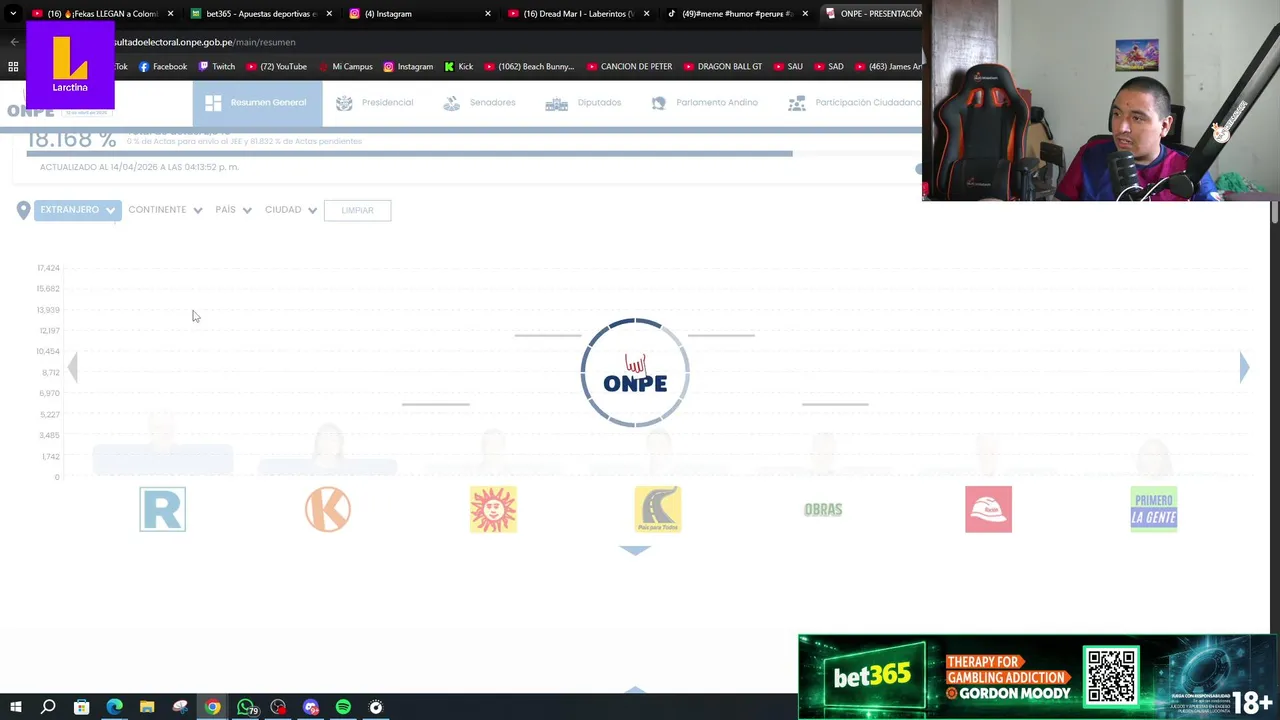The height and width of the screenshot is (720, 1280).
Task: Open the SAU bookmark
Action: coord(789,67)
